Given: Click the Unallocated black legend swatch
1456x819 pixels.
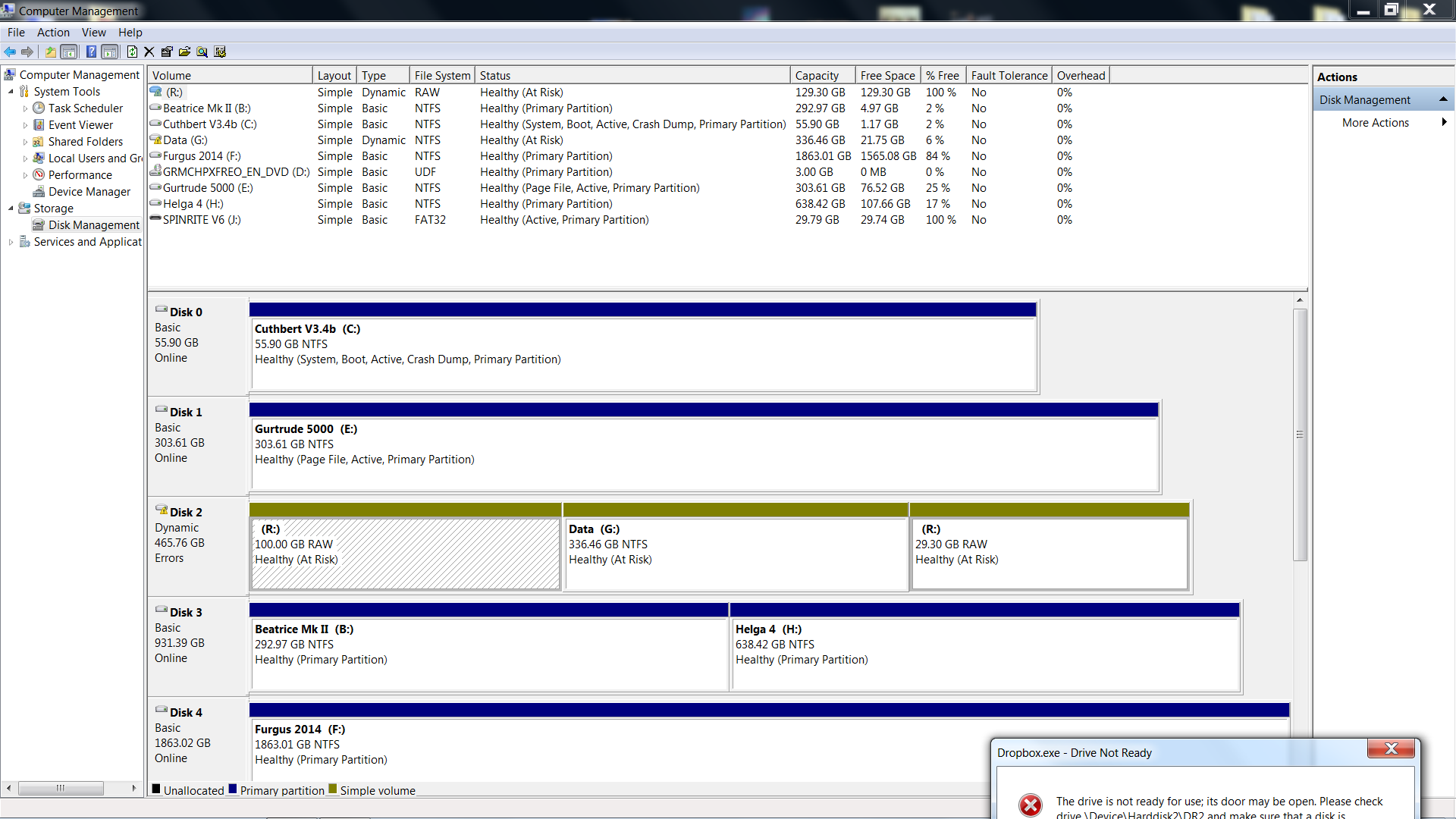Looking at the screenshot, I should click(156, 789).
